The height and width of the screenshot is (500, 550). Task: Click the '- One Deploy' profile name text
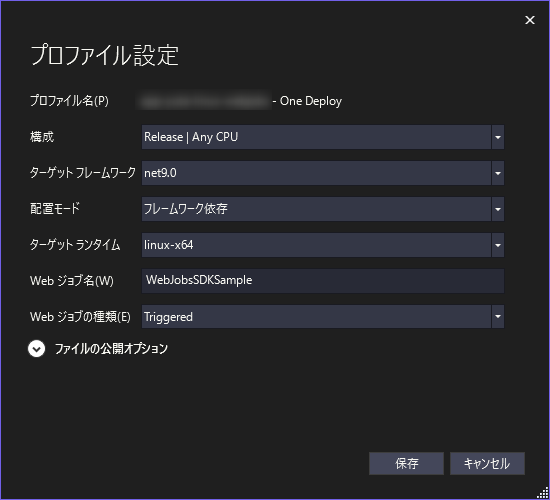pyautogui.click(x=307, y=101)
